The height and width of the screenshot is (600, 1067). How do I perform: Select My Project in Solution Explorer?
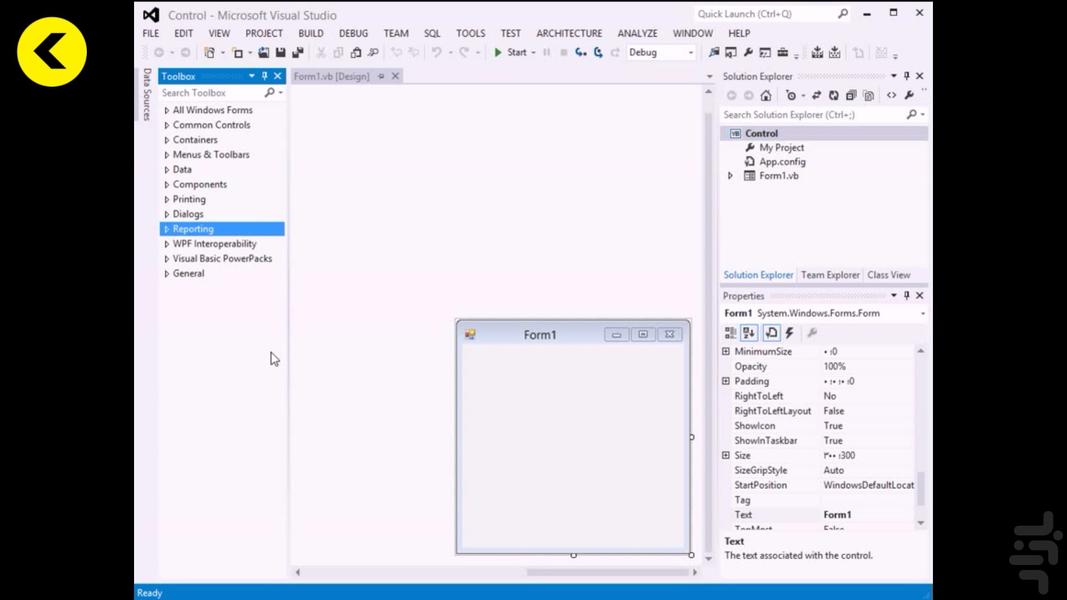pos(781,147)
